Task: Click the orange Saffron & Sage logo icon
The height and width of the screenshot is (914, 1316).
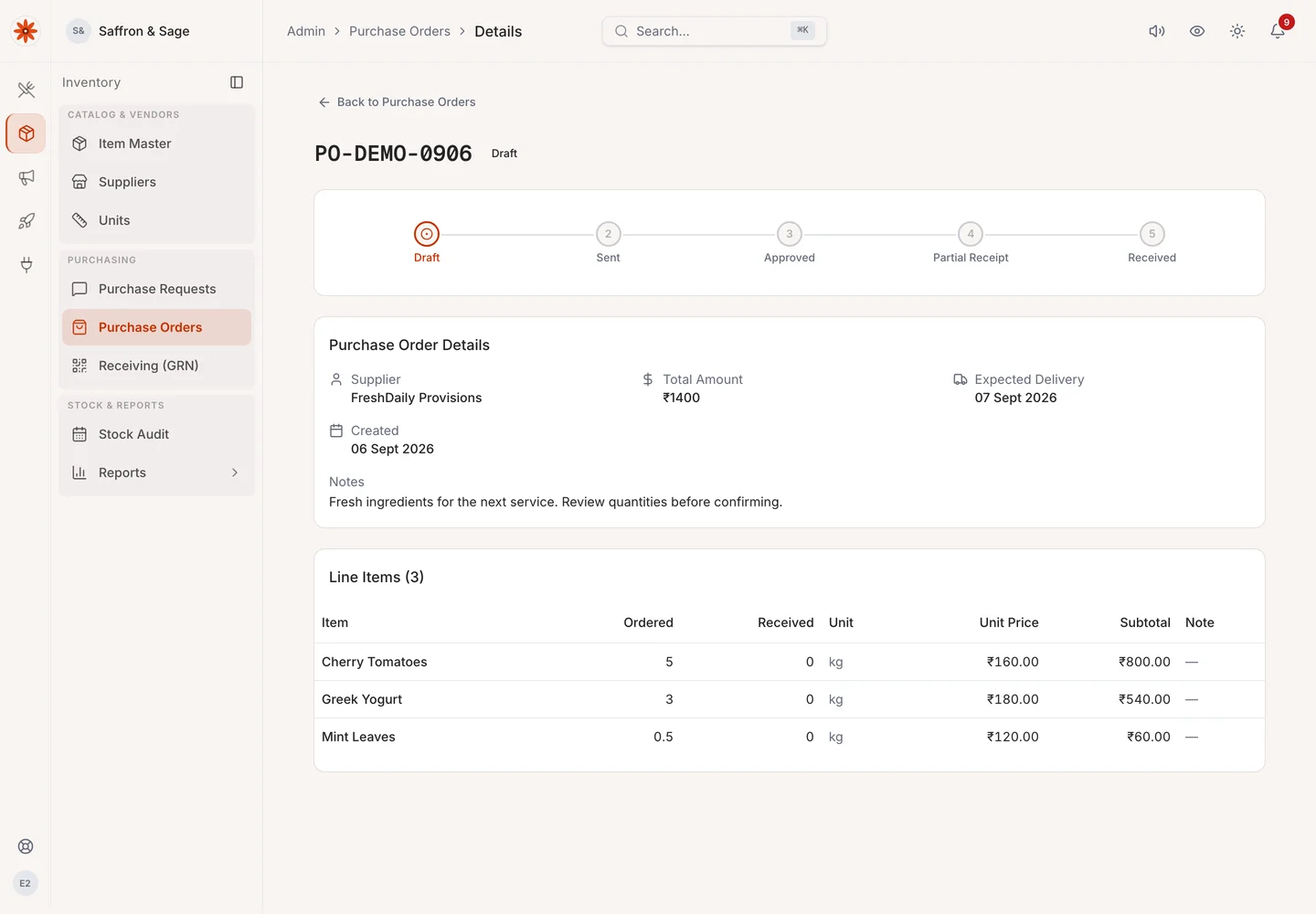Action: (26, 31)
